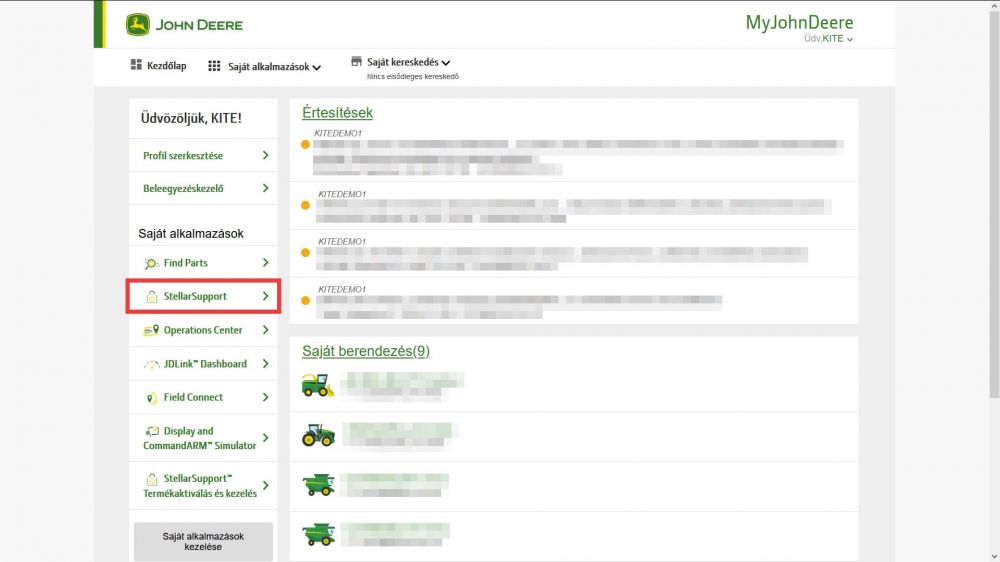This screenshot has height=562, width=1000.
Task: Open Field Connect application
Action: pos(203,397)
